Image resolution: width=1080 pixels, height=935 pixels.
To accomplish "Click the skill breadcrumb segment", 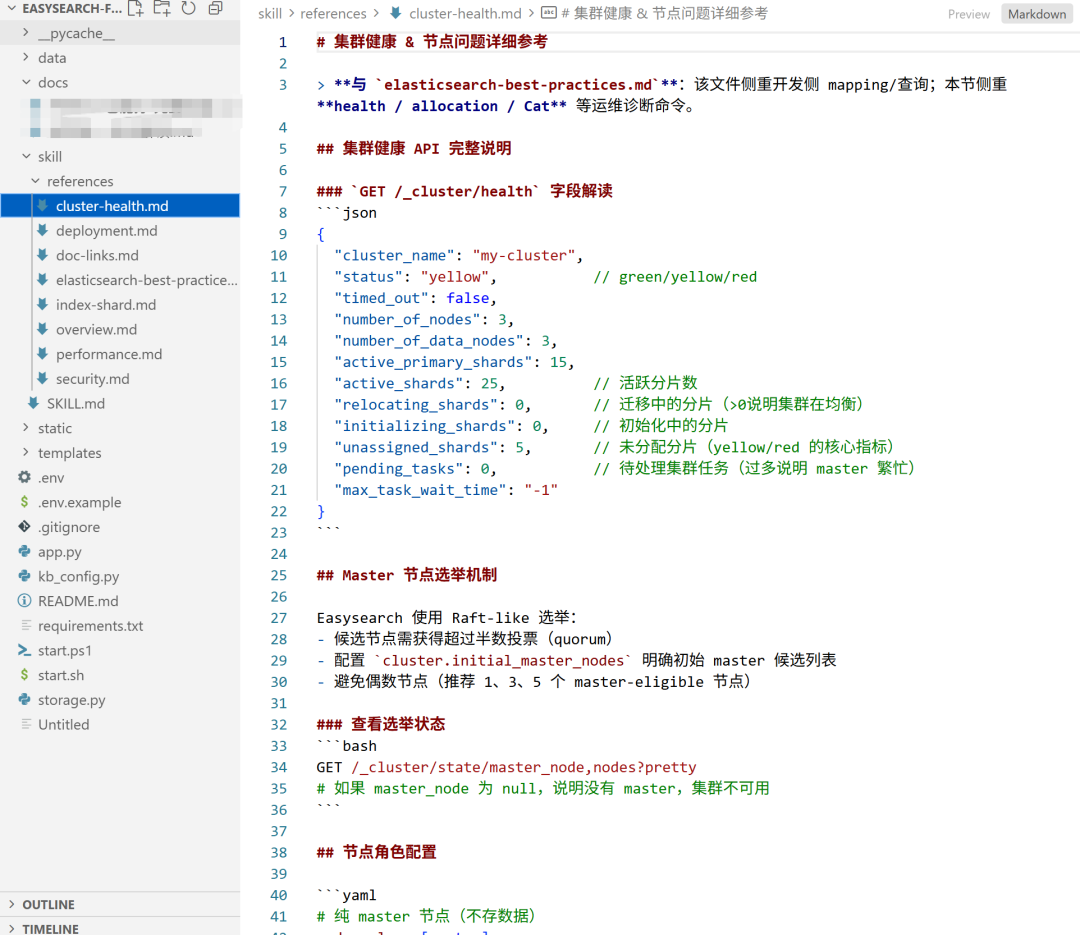I will coord(270,14).
